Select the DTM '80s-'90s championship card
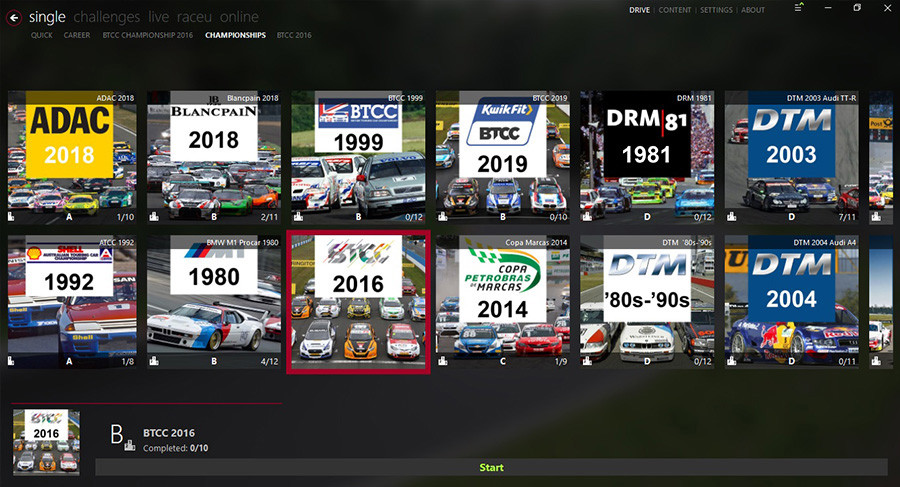This screenshot has height=487, width=900. tap(647, 302)
